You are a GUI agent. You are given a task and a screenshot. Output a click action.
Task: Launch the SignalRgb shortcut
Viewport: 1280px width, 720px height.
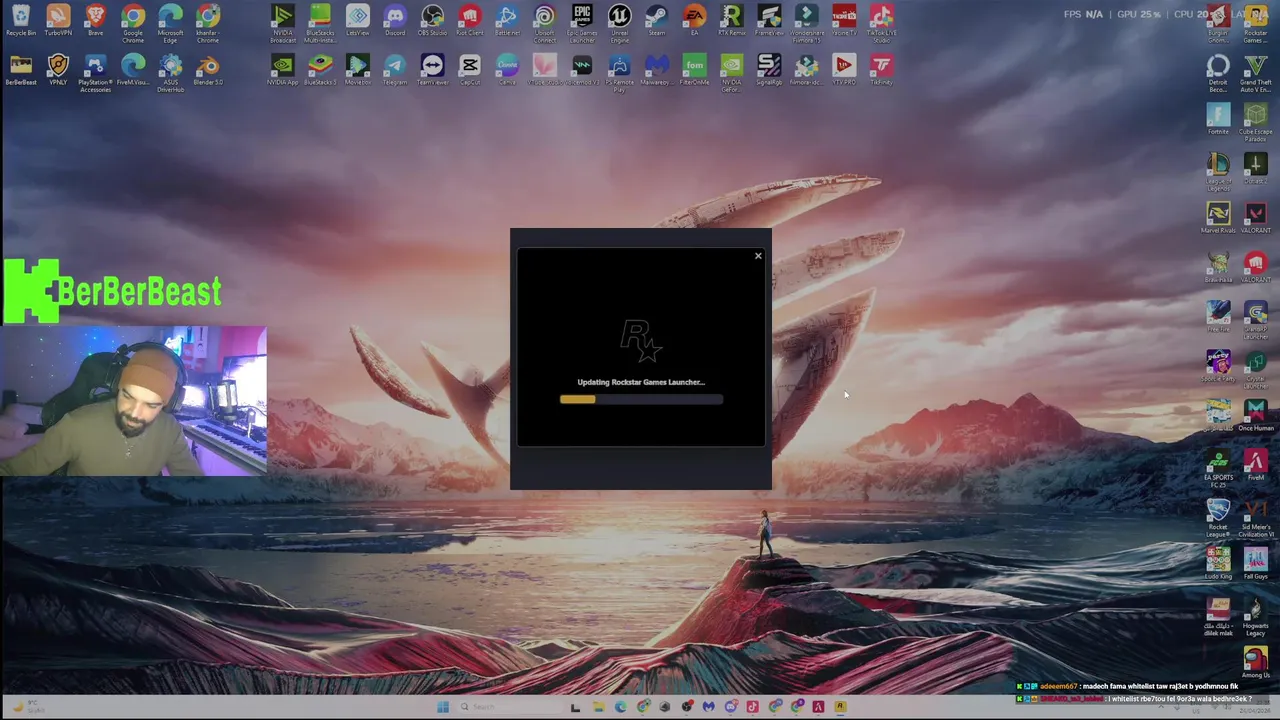coord(769,70)
